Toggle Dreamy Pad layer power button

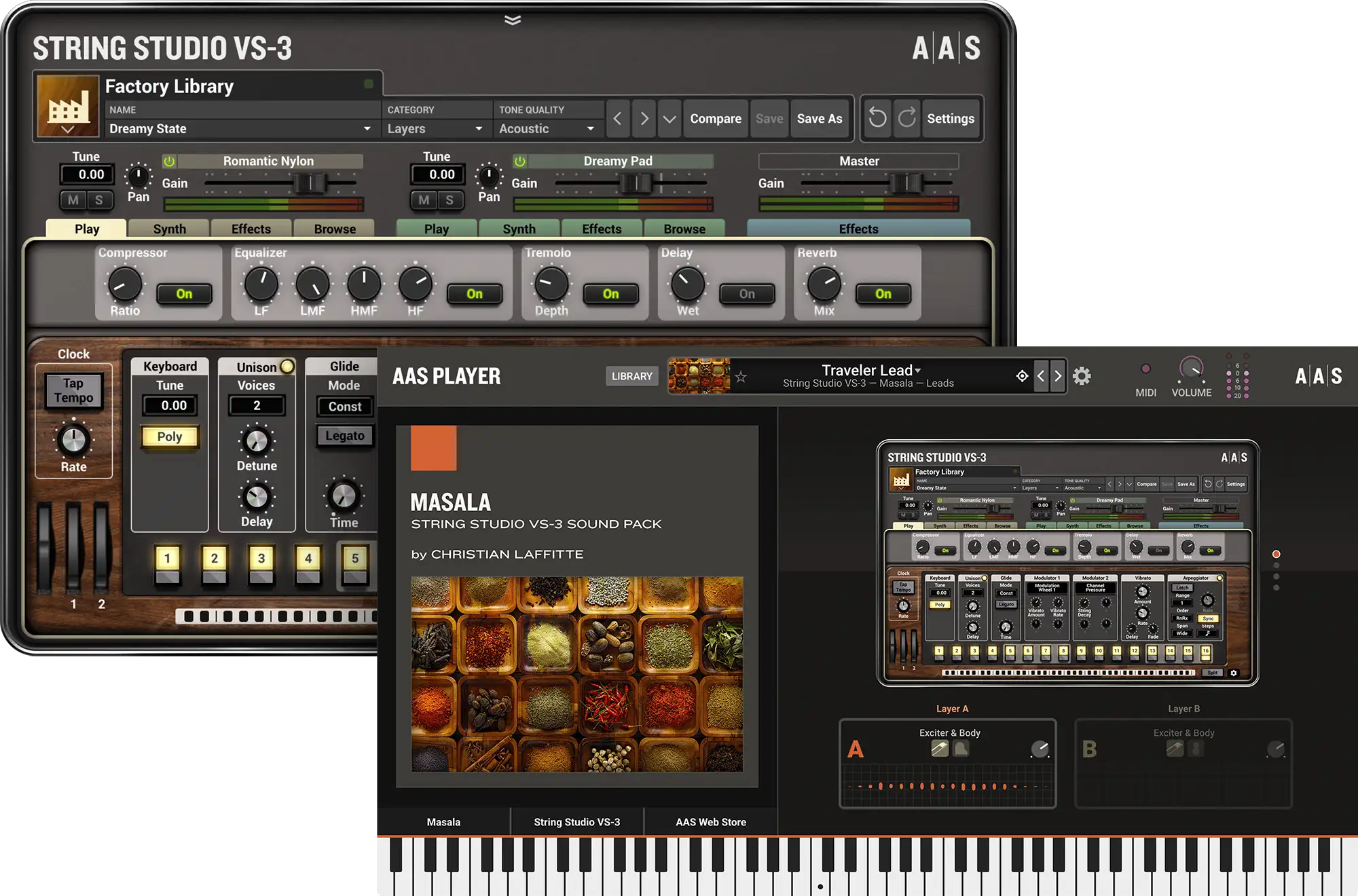(x=519, y=161)
